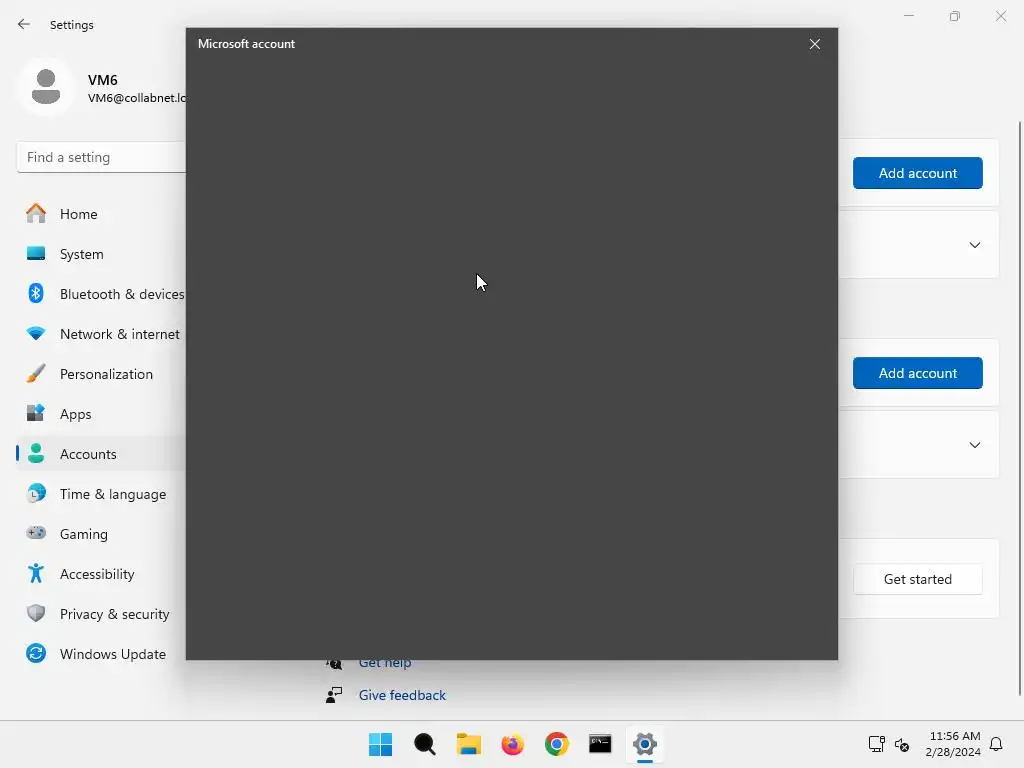Go to Personalization settings

101,374
